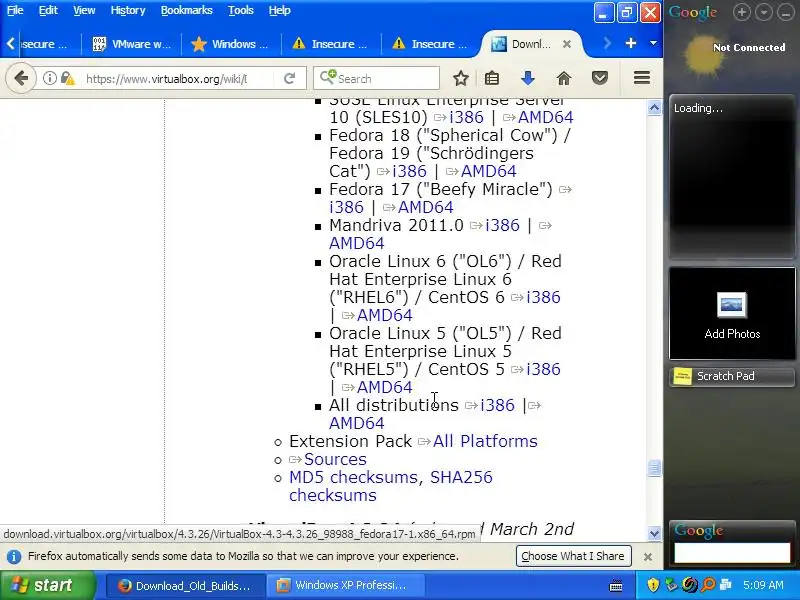Add gadget with sidebar plus icon
800x600 pixels.
pyautogui.click(x=742, y=12)
